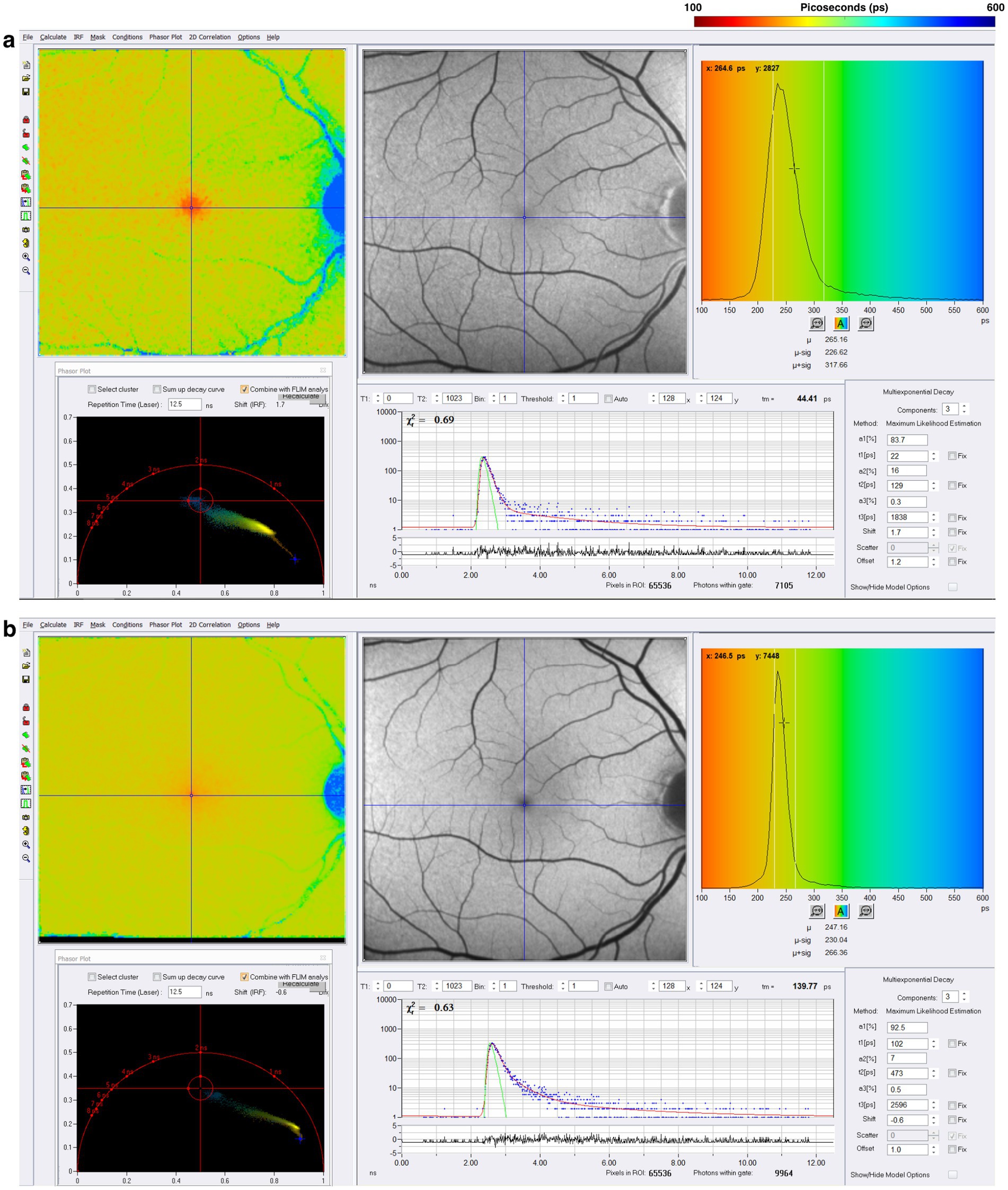Image resolution: width=1008 pixels, height=1190 pixels.
Task: Click the new file icon in panel b's toolbar
Action: [26, 653]
